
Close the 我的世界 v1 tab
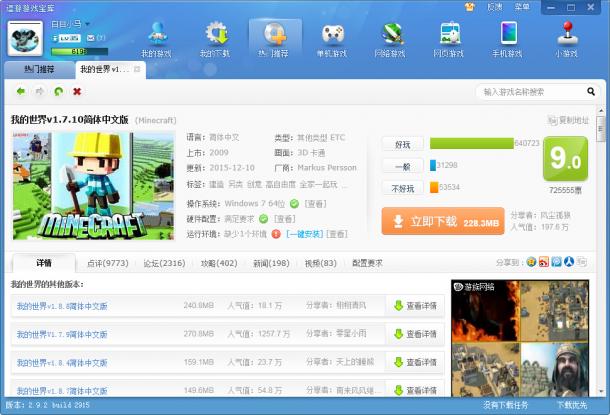(x=137, y=69)
